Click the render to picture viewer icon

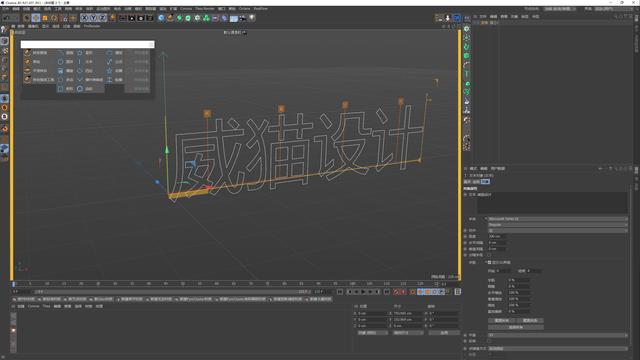click(131, 18)
